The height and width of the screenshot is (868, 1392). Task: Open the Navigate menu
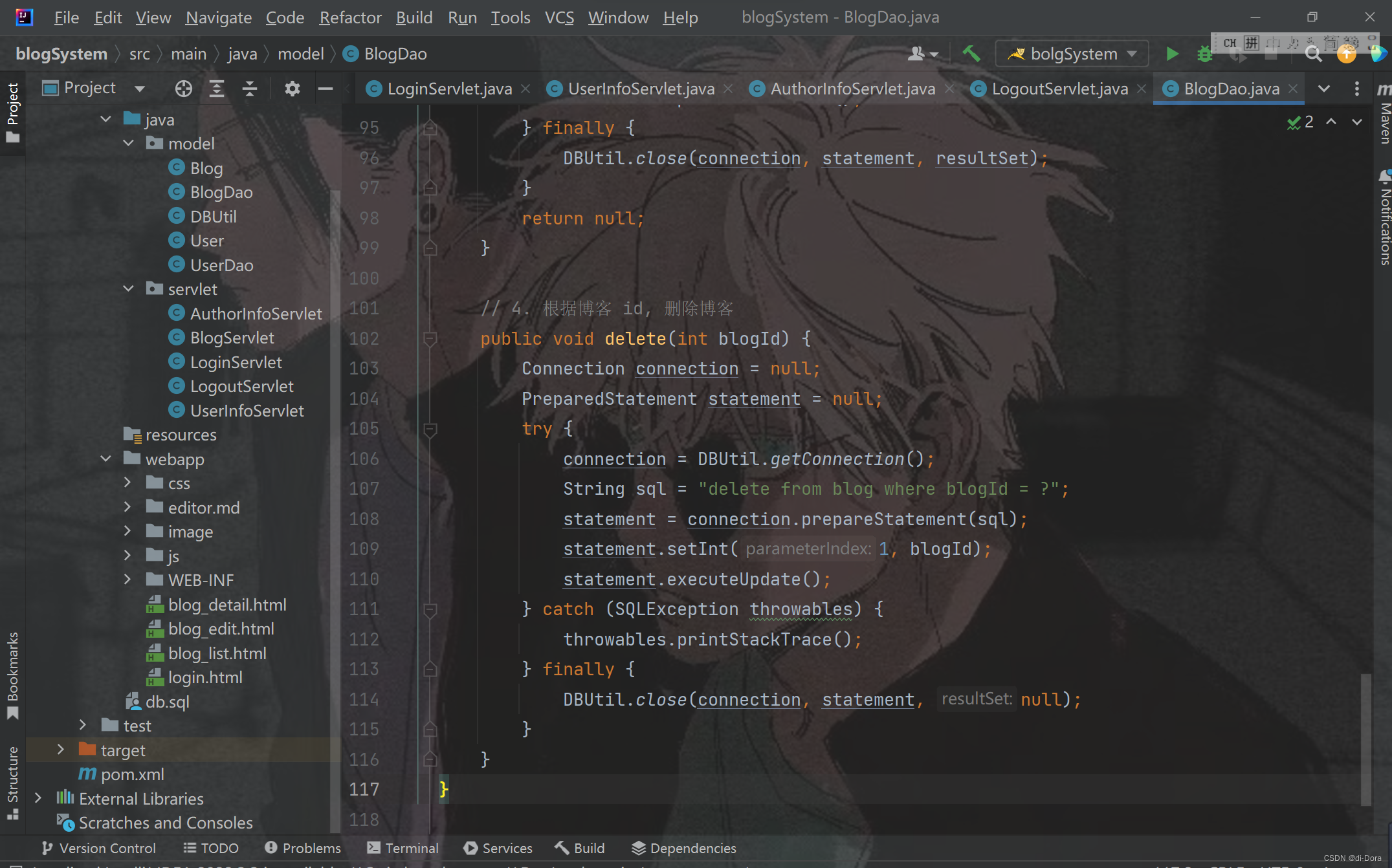point(219,17)
